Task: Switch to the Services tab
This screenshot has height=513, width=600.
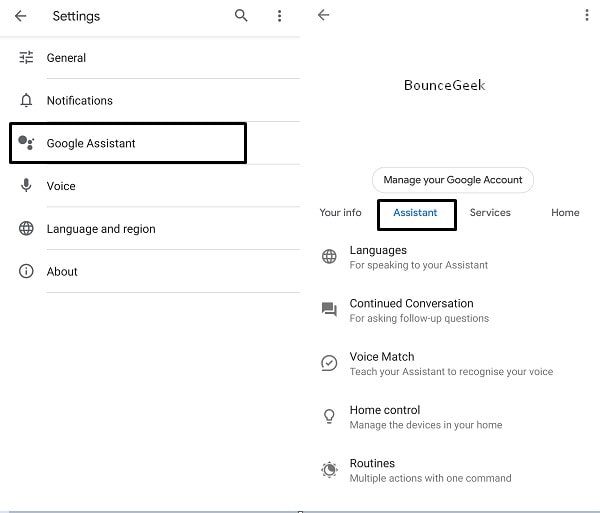Action: coord(490,212)
